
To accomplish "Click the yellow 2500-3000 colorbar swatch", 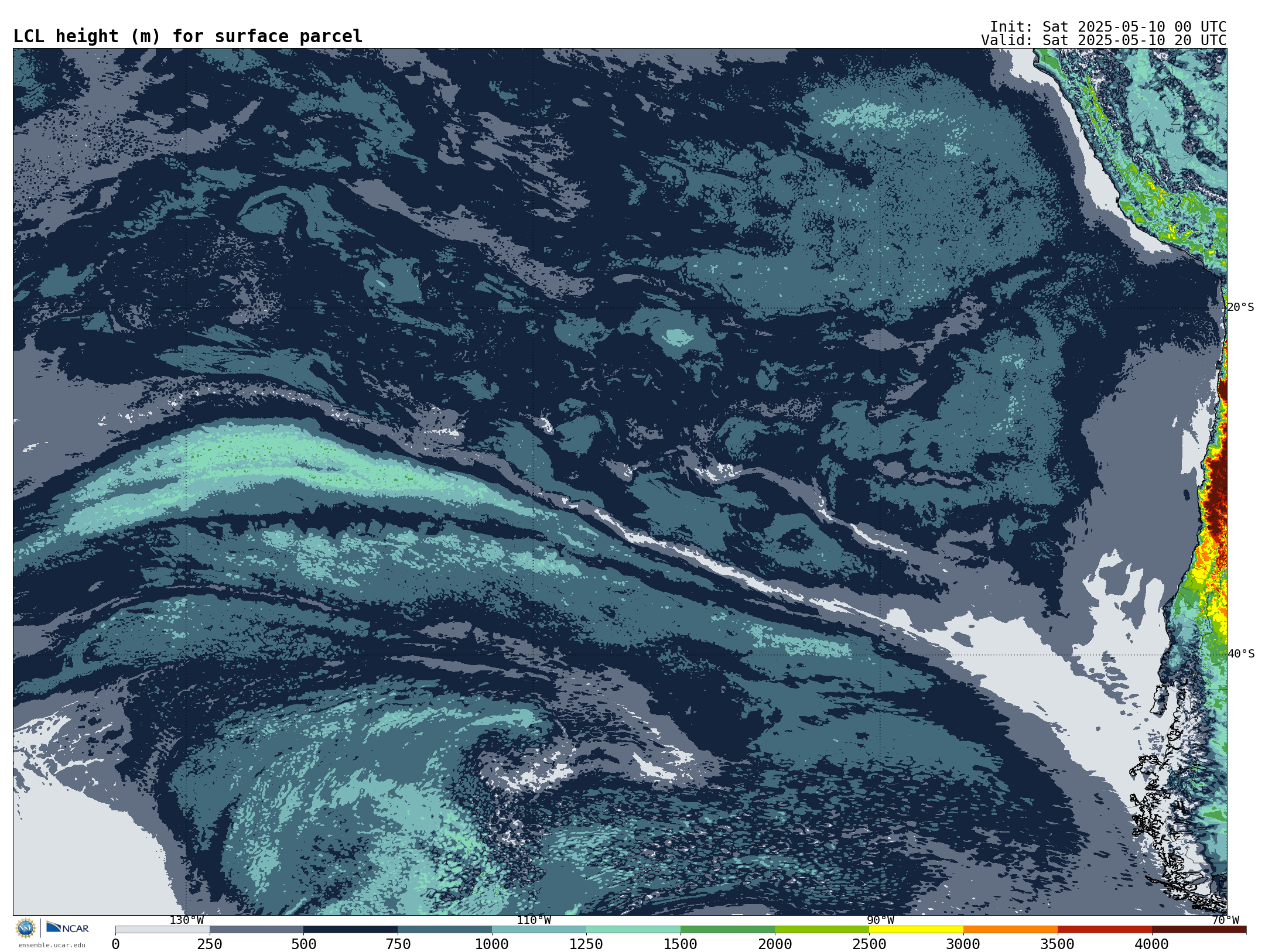I will (917, 930).
